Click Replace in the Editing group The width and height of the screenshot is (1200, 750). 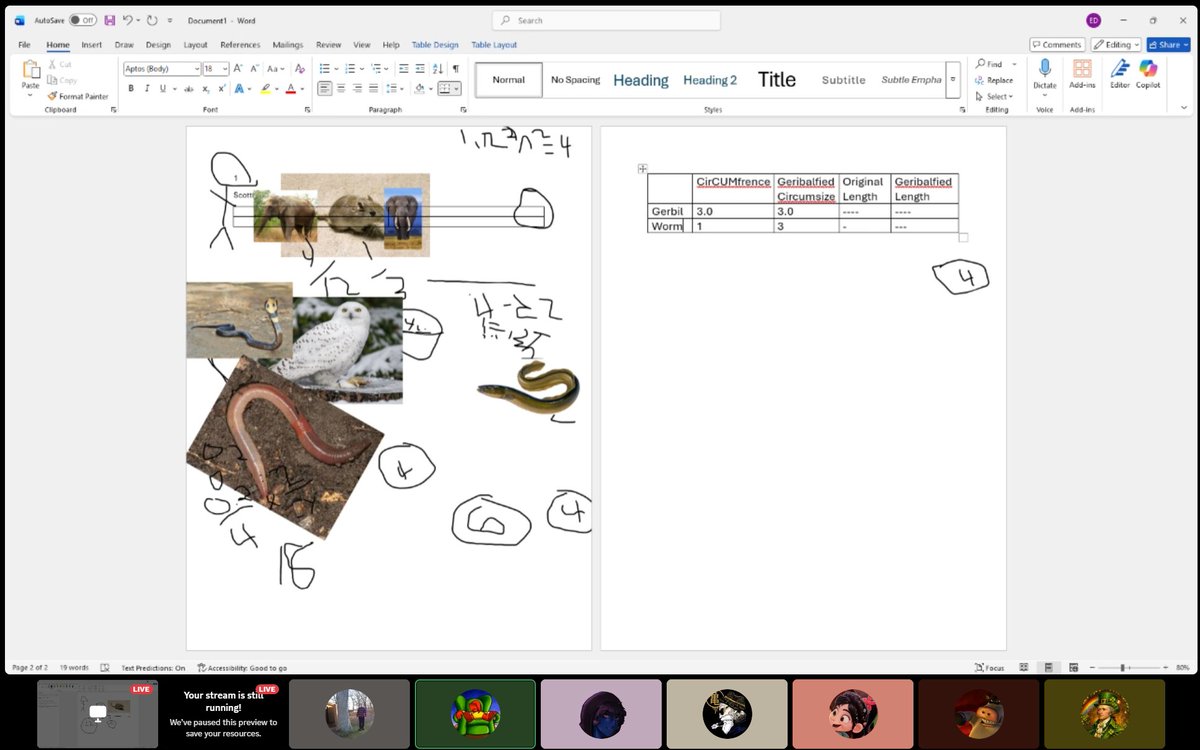coord(993,80)
